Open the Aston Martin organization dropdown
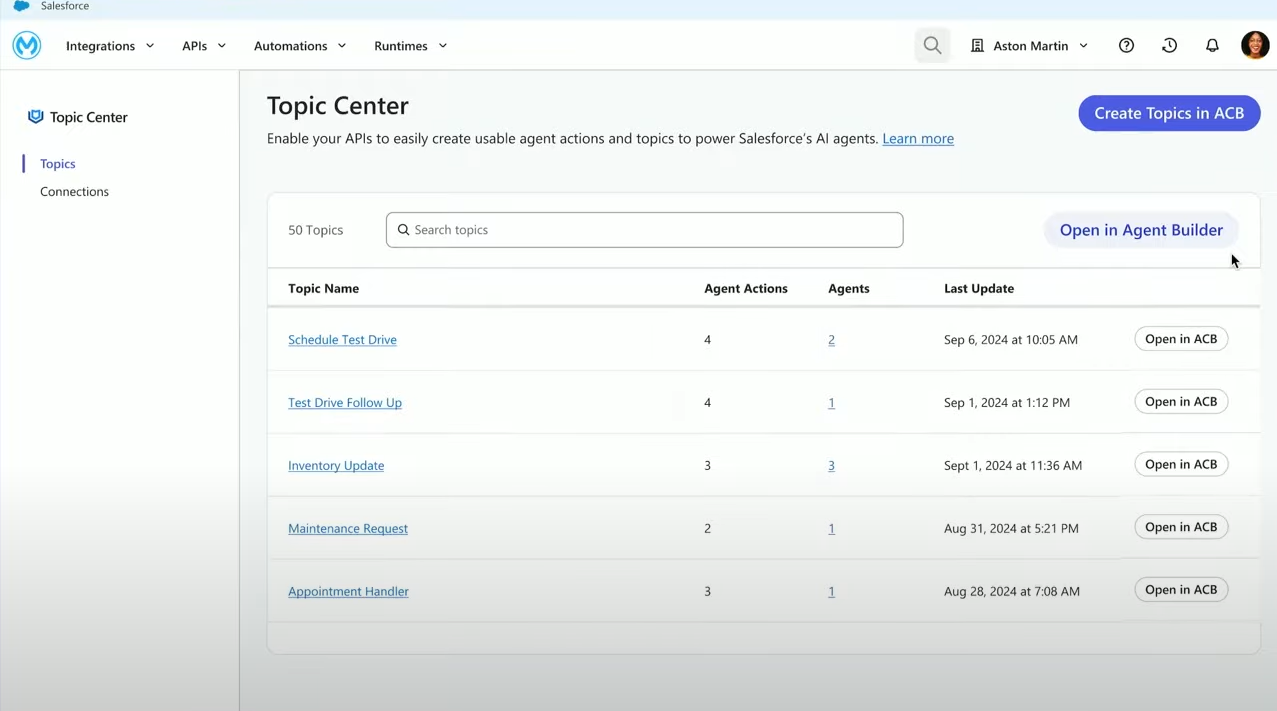 click(1030, 46)
